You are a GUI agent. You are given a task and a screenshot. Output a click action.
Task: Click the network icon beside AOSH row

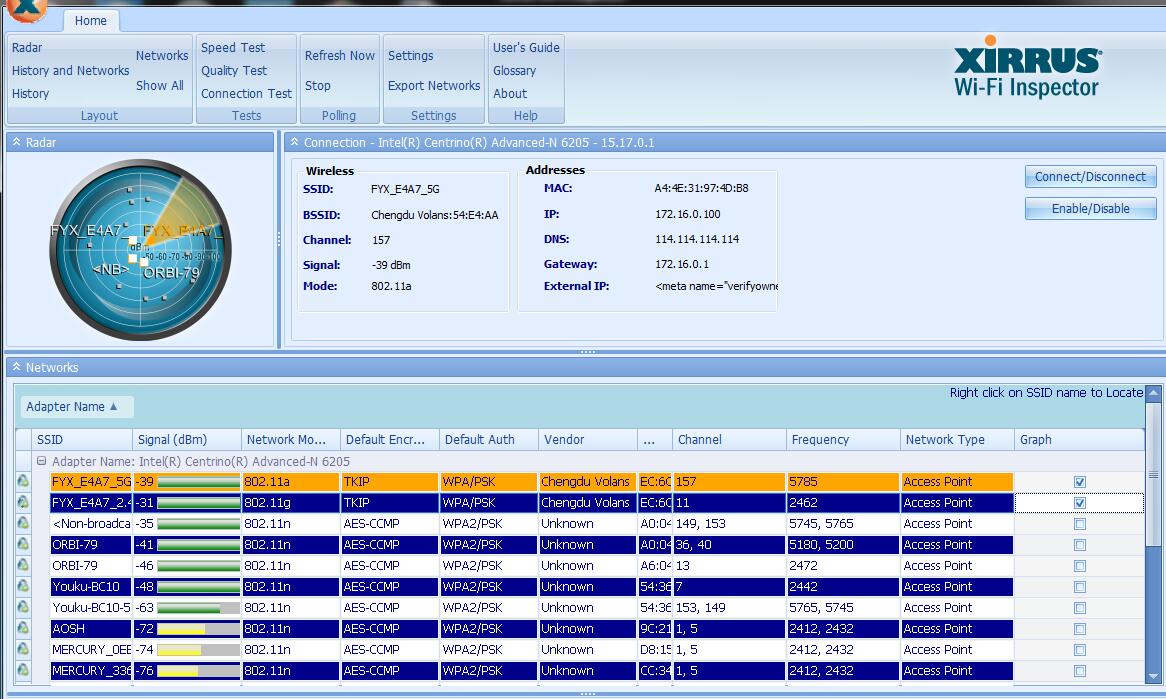point(23,629)
